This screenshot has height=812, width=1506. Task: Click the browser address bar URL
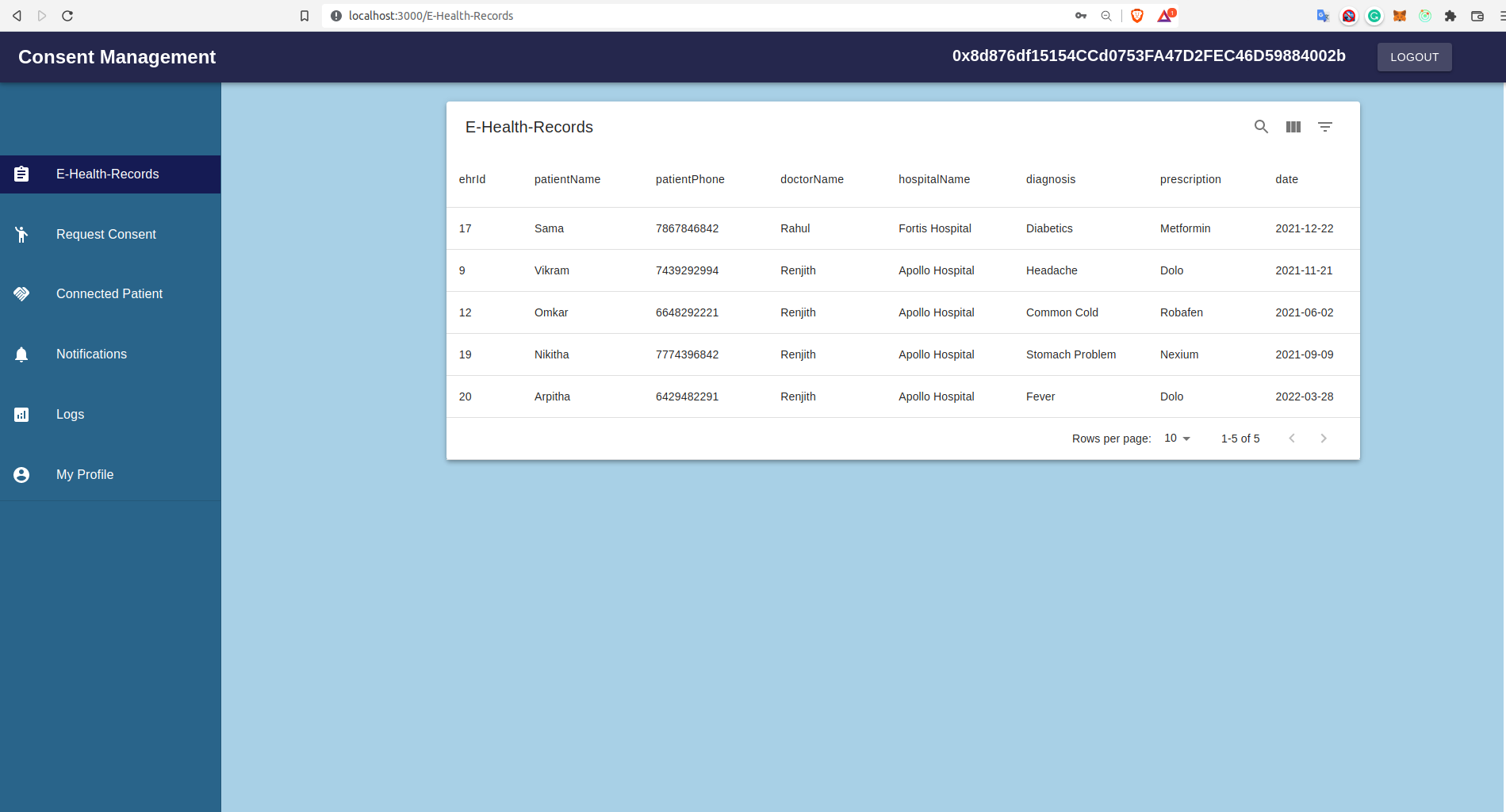[431, 16]
